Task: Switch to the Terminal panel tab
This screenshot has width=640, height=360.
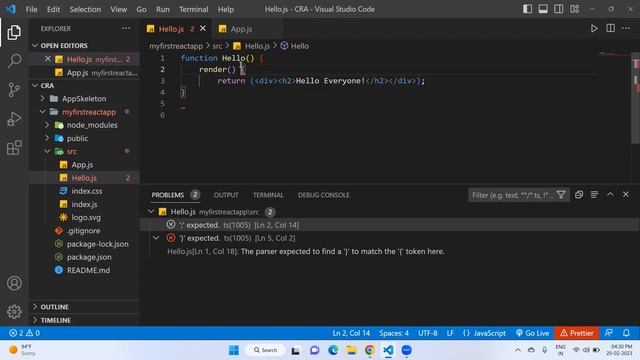Action: pyautogui.click(x=268, y=195)
